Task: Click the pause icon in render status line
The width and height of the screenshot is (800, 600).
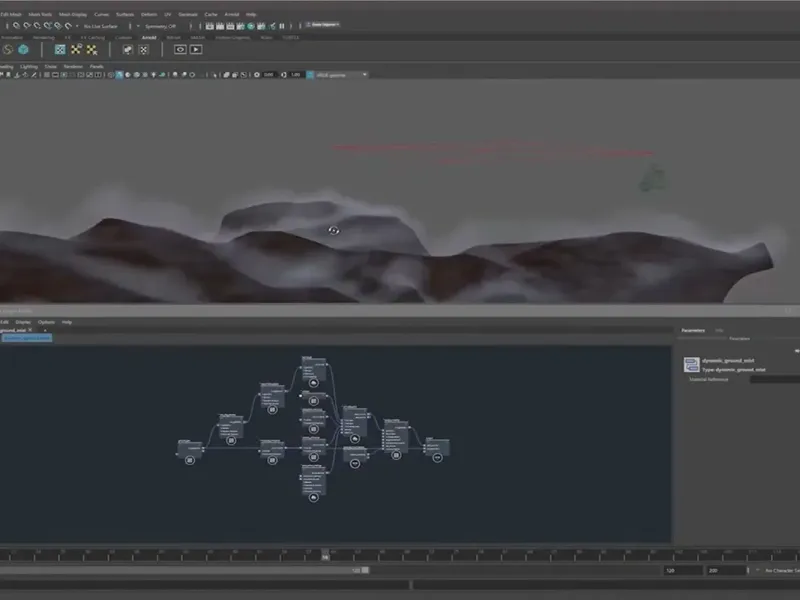Action: point(282,26)
